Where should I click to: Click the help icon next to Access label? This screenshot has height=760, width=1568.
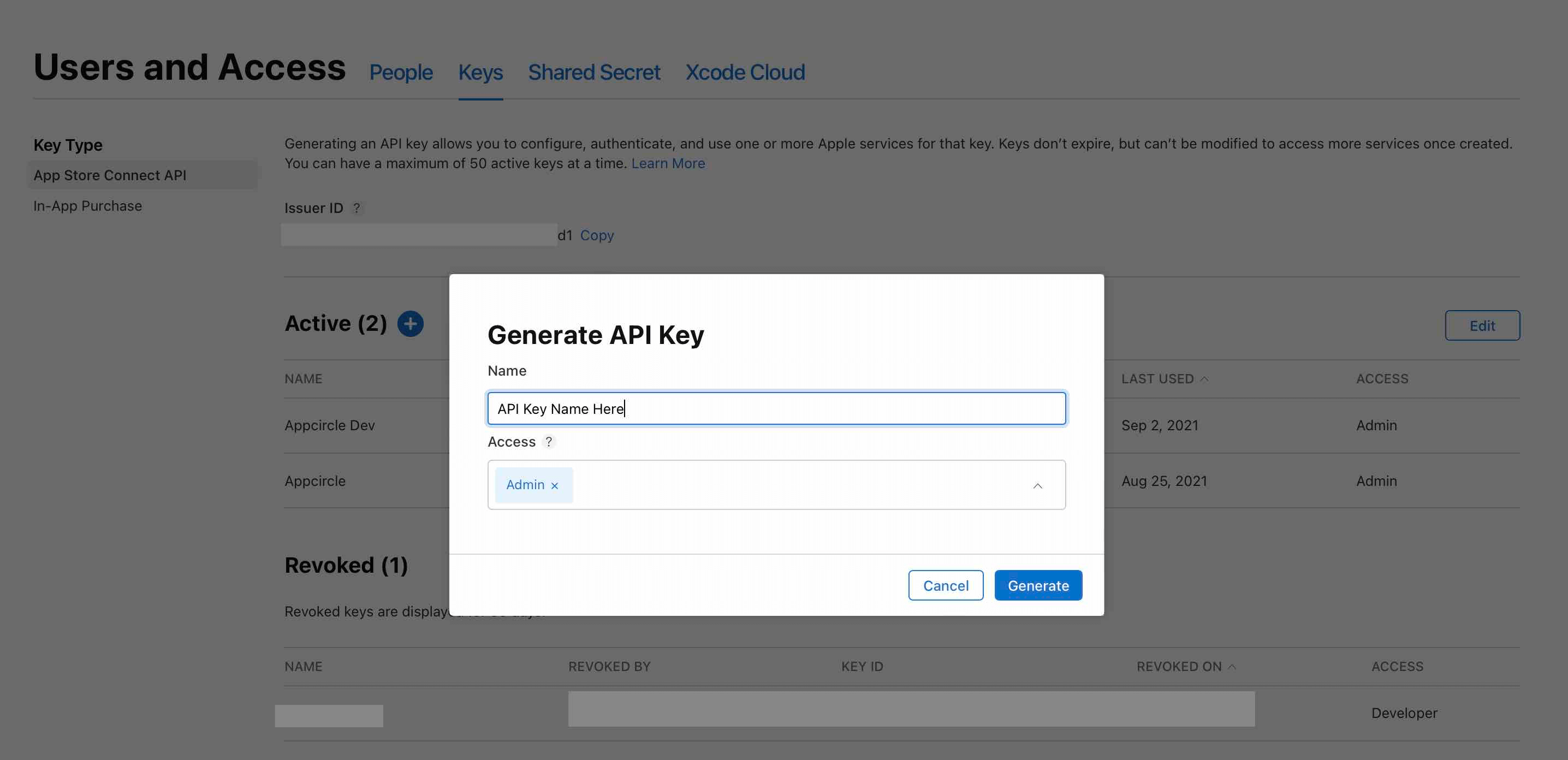tap(549, 442)
